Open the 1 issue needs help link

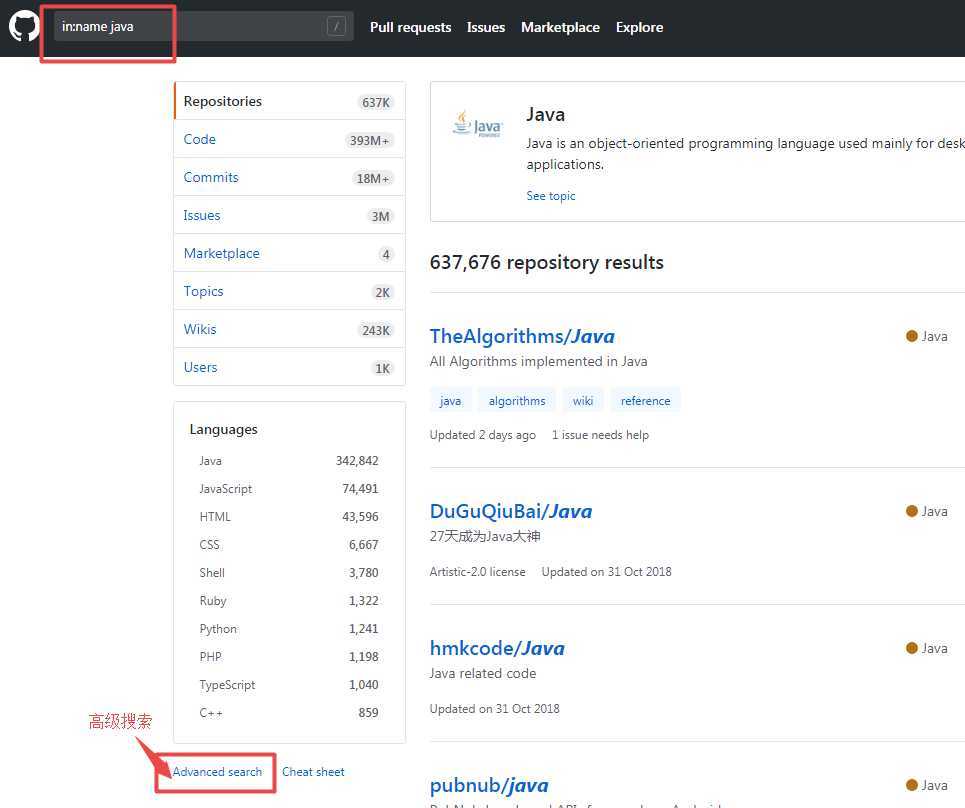click(600, 435)
